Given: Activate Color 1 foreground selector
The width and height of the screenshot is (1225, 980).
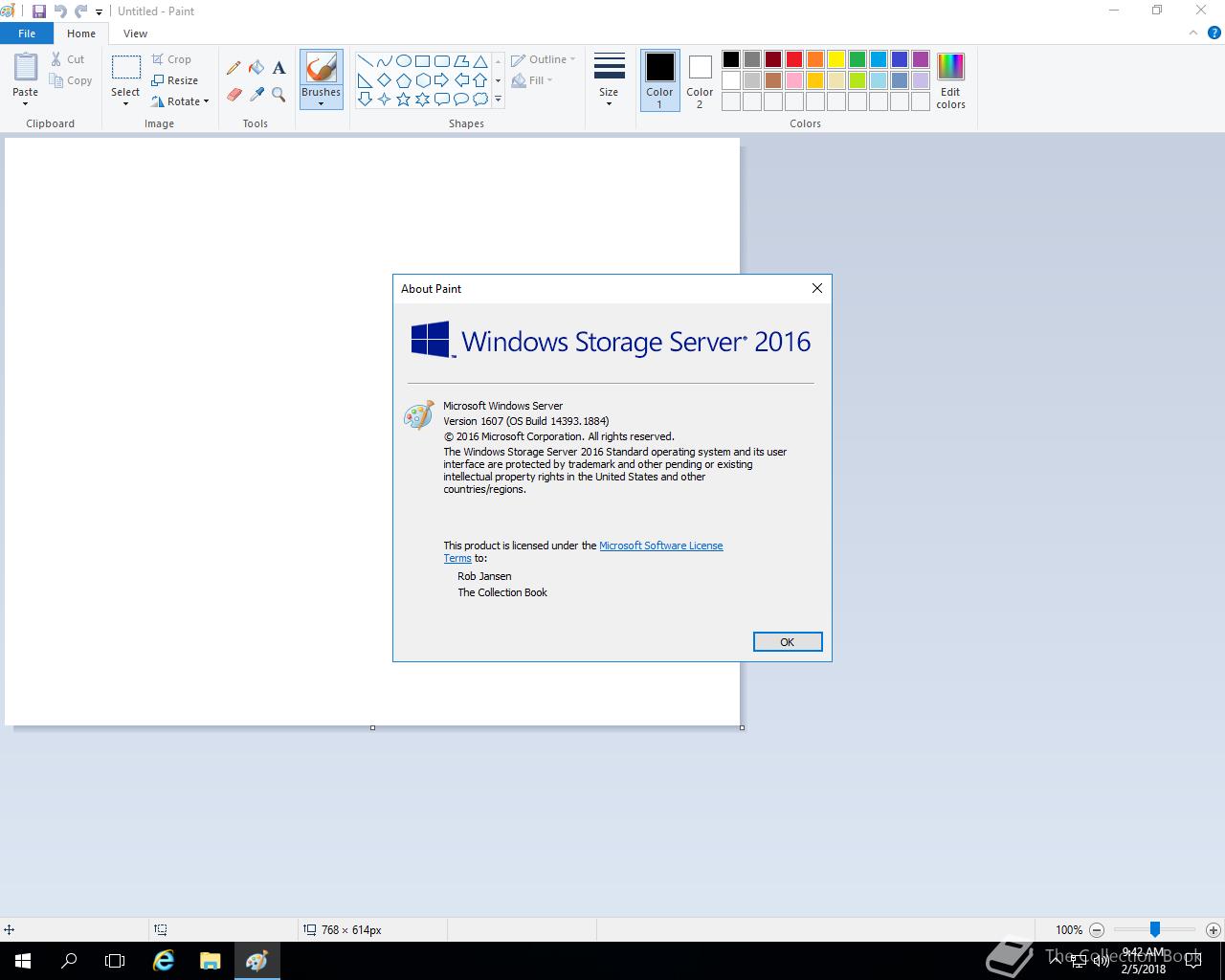Looking at the screenshot, I should pos(659,80).
